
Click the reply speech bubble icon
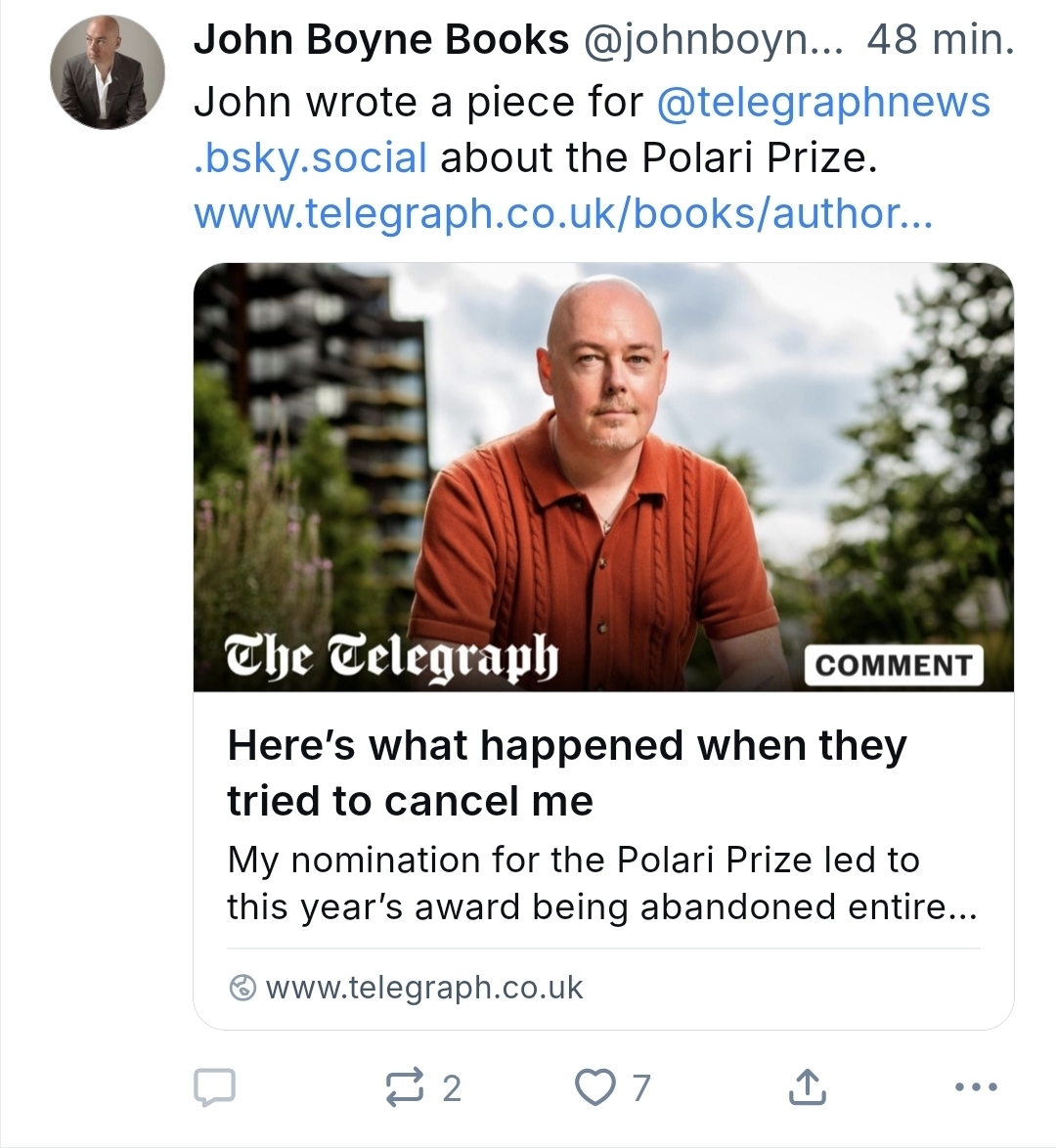click(x=215, y=1087)
